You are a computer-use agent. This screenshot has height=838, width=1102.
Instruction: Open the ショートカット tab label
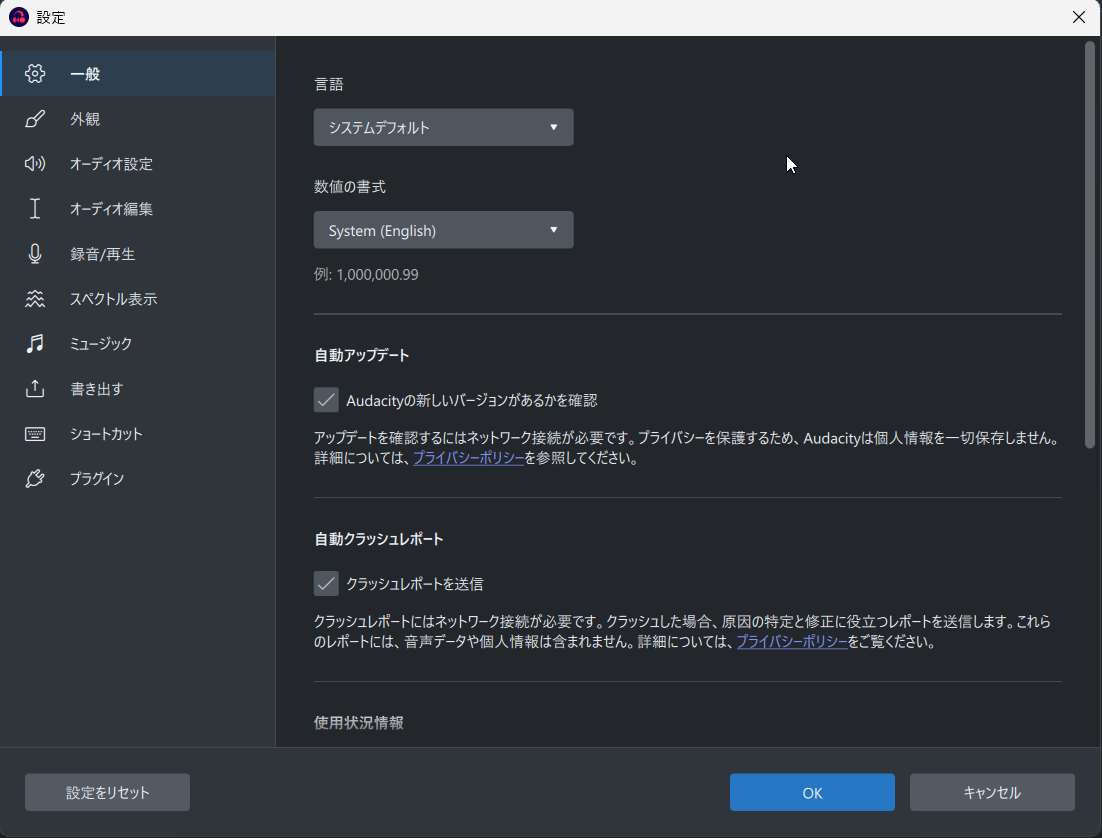[106, 434]
